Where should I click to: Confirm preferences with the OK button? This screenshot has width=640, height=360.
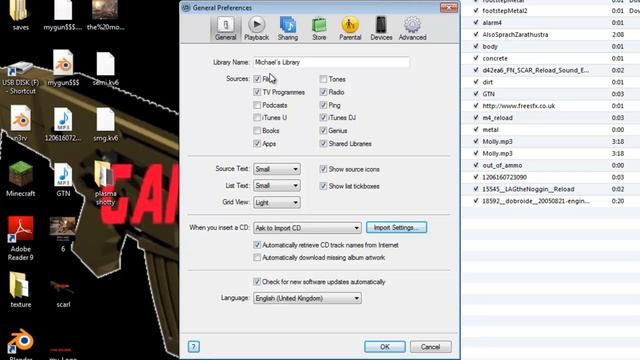384,347
